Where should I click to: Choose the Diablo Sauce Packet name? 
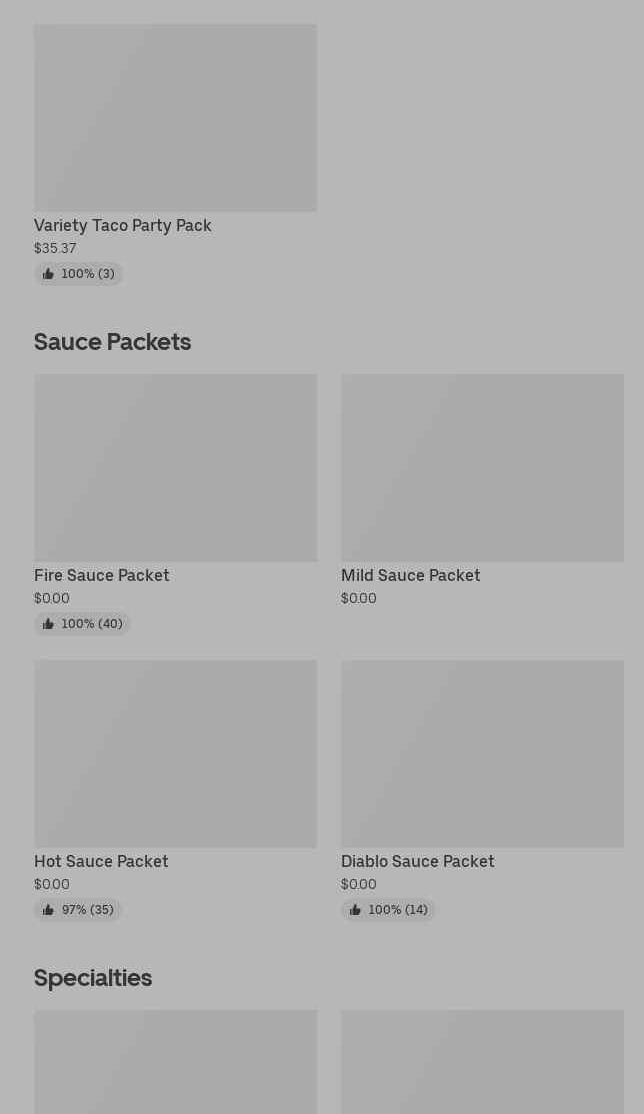click(417, 862)
